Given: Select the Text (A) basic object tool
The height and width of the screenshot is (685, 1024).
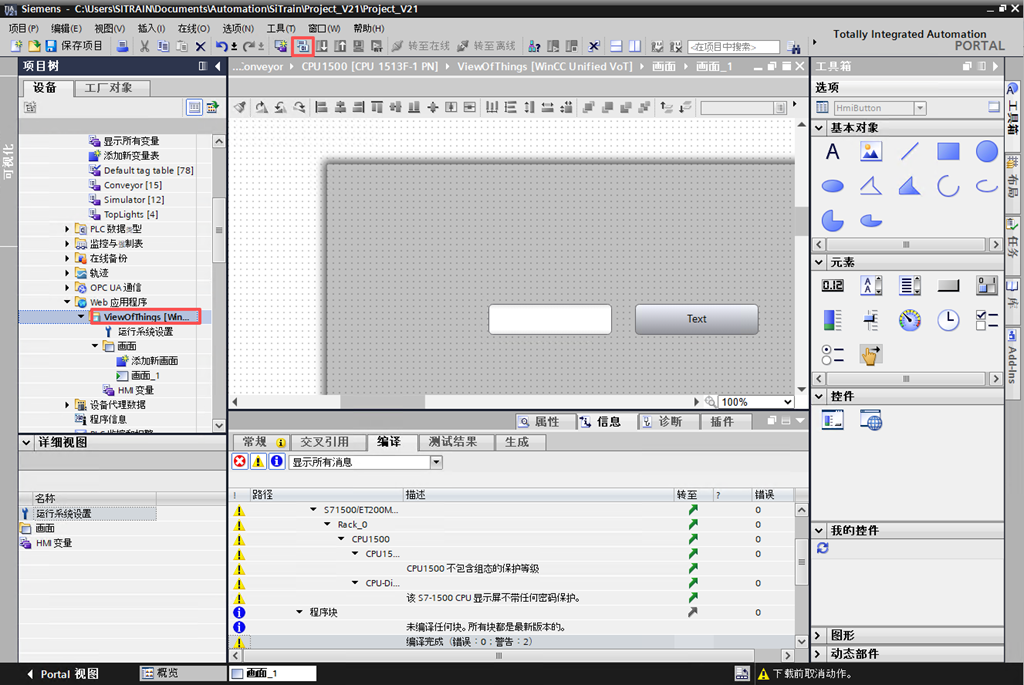Looking at the screenshot, I should 832,152.
